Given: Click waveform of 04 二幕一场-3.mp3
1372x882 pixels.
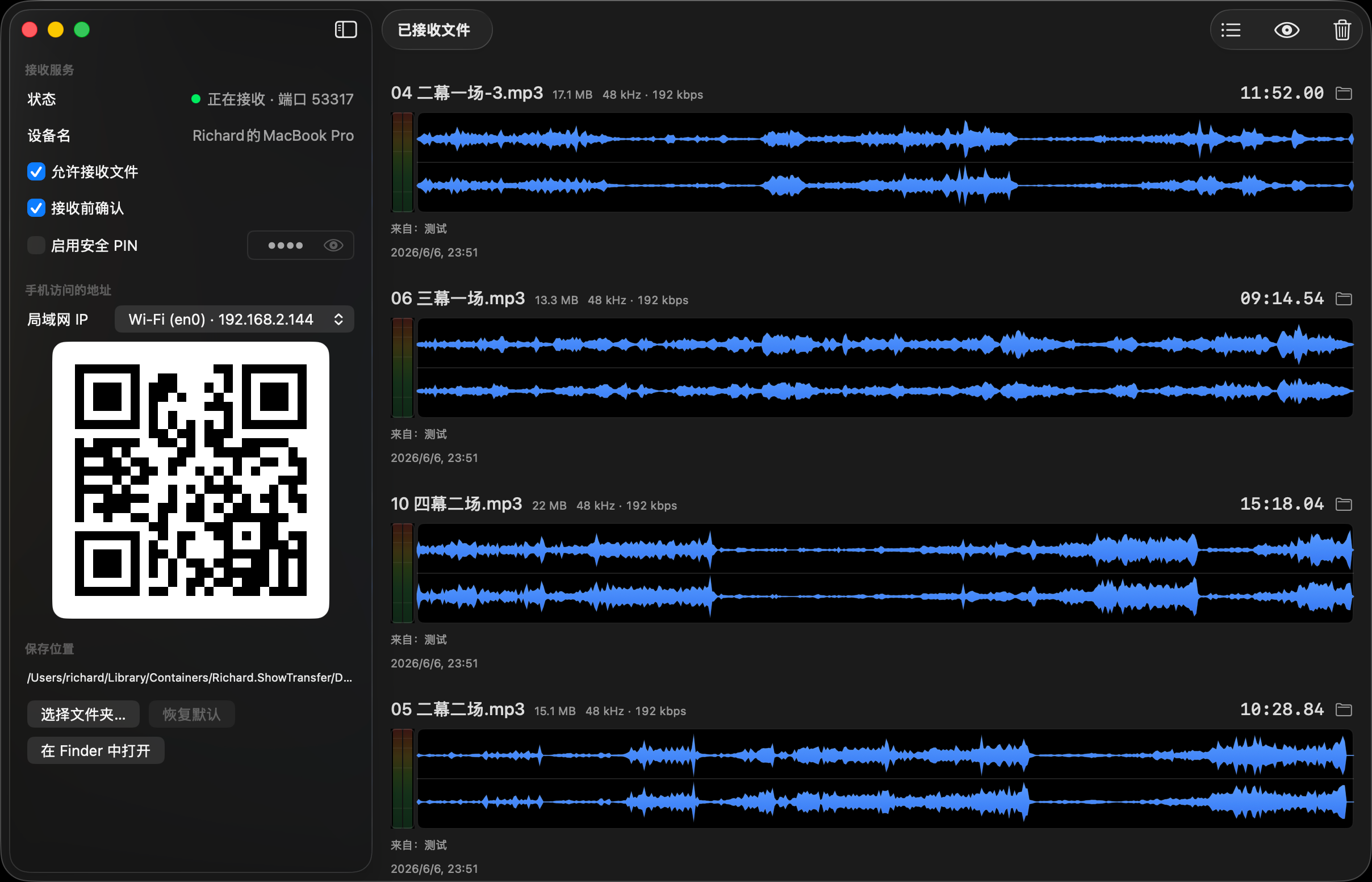Looking at the screenshot, I should [885, 163].
